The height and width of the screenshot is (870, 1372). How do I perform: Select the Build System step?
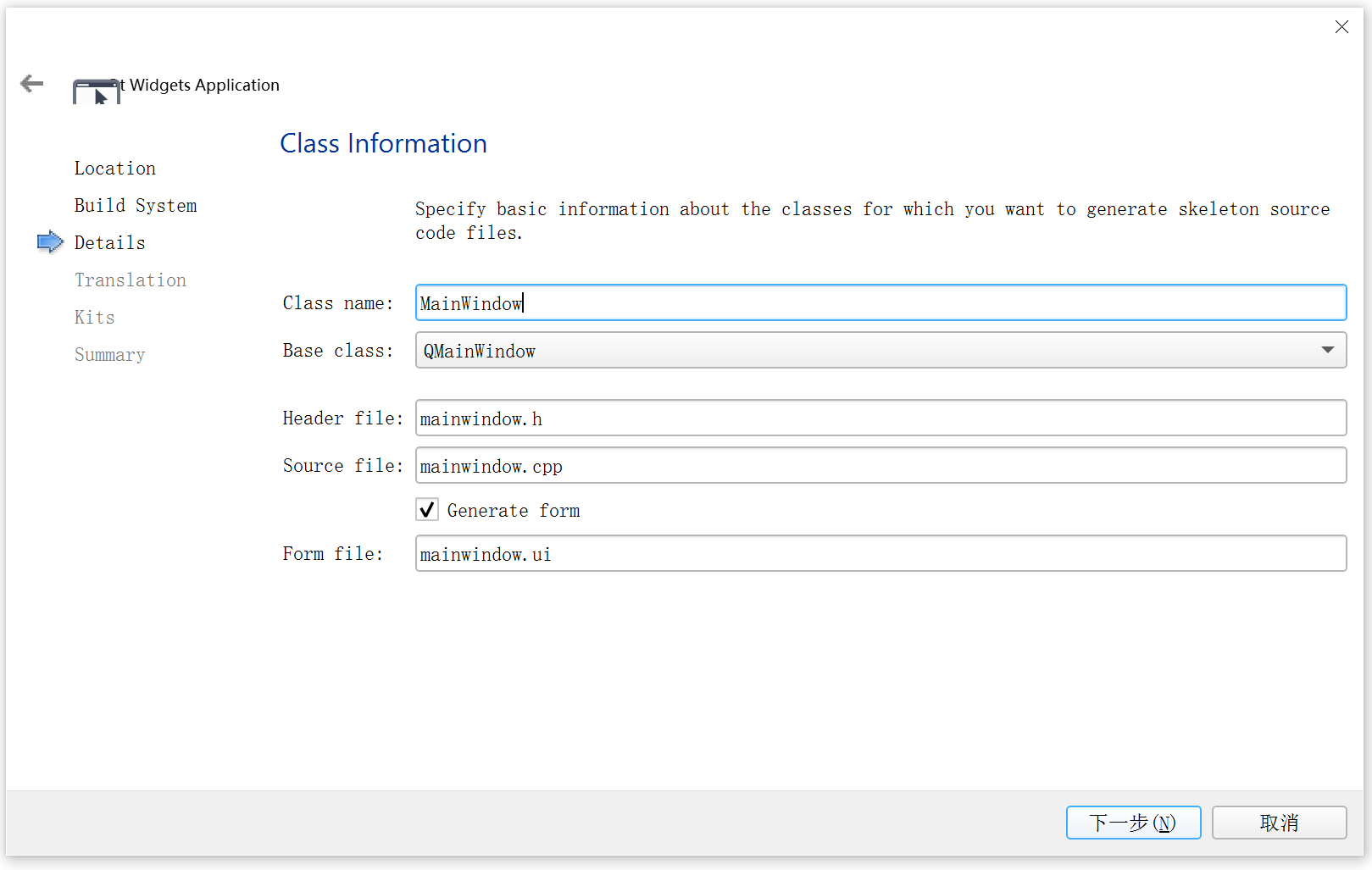[135, 206]
